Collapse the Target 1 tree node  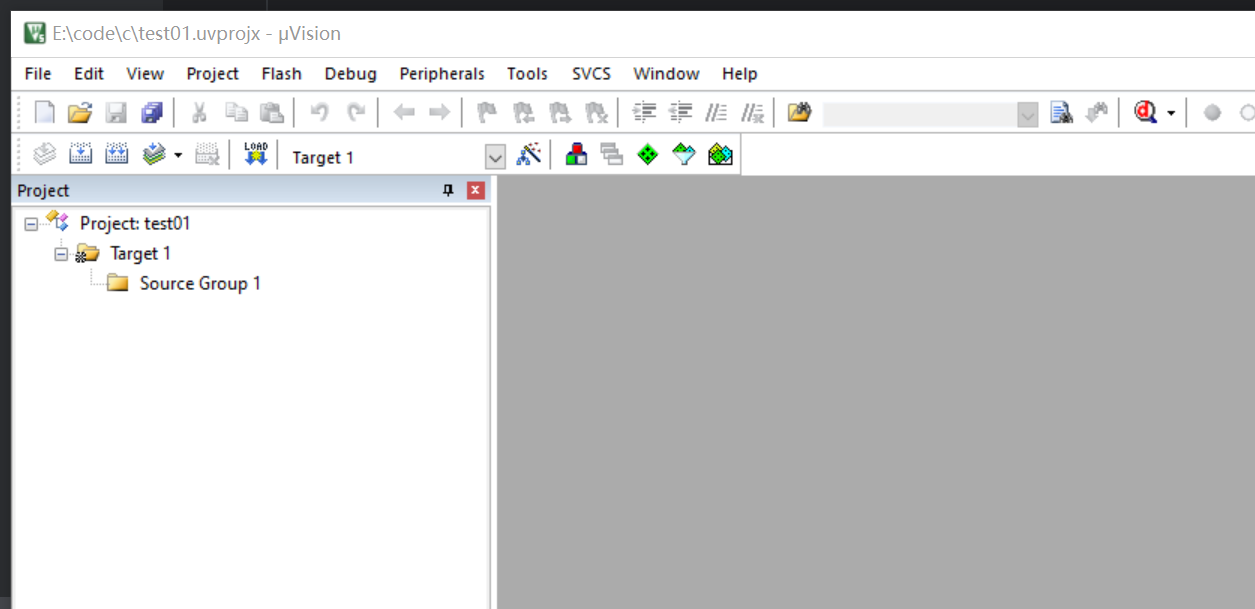(x=61, y=254)
